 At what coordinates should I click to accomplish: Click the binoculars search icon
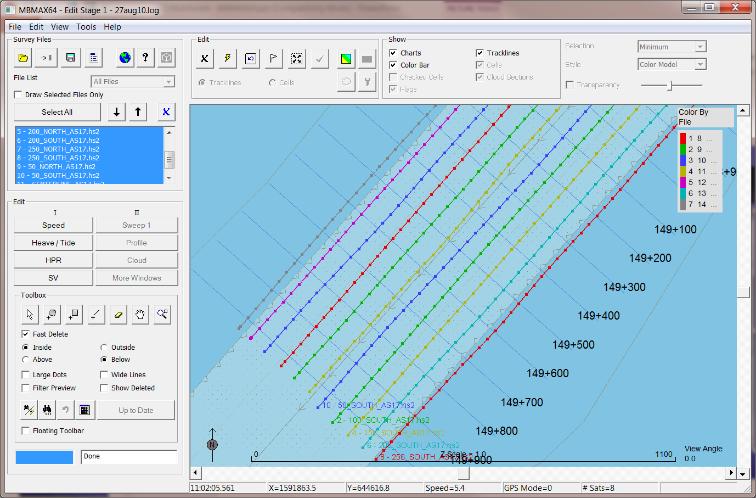click(x=47, y=410)
